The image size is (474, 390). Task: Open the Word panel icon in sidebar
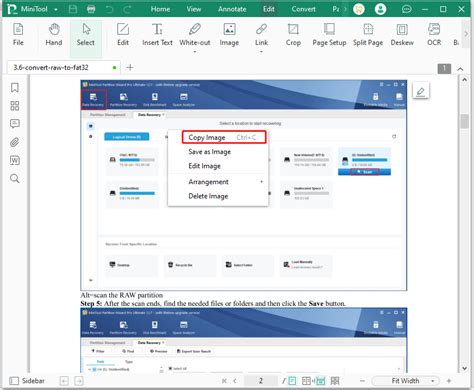point(15,160)
